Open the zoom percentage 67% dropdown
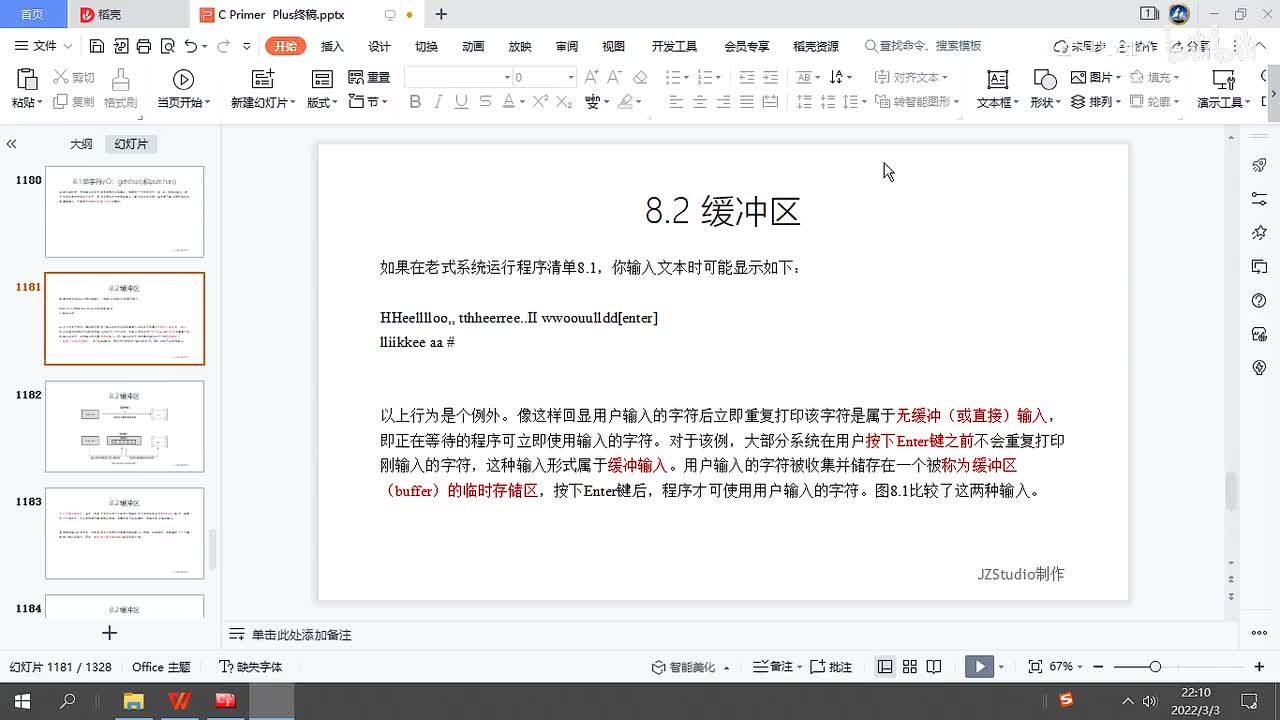Image resolution: width=1280 pixels, height=720 pixels. [x=1065, y=667]
